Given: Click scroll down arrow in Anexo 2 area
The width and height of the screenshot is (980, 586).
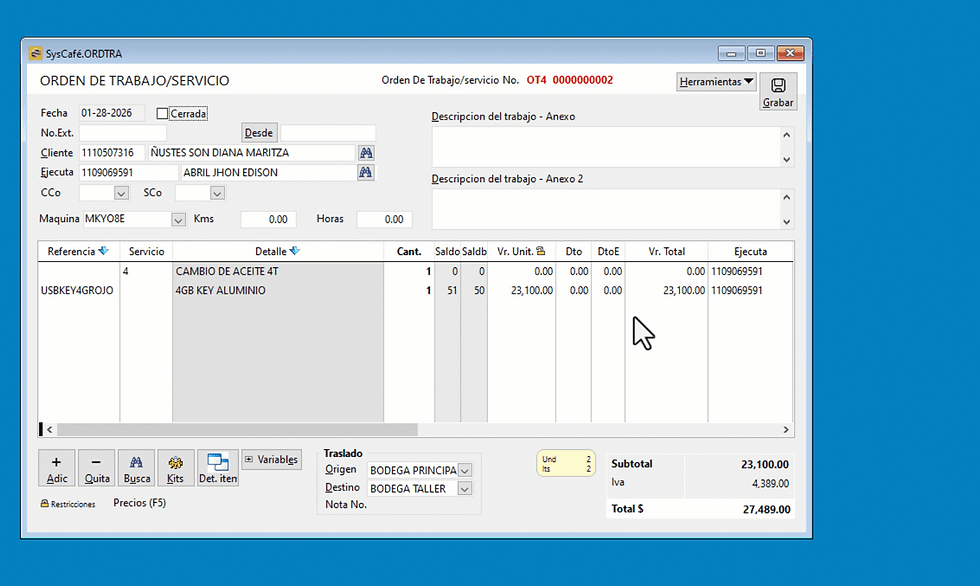Looking at the screenshot, I should [x=787, y=222].
